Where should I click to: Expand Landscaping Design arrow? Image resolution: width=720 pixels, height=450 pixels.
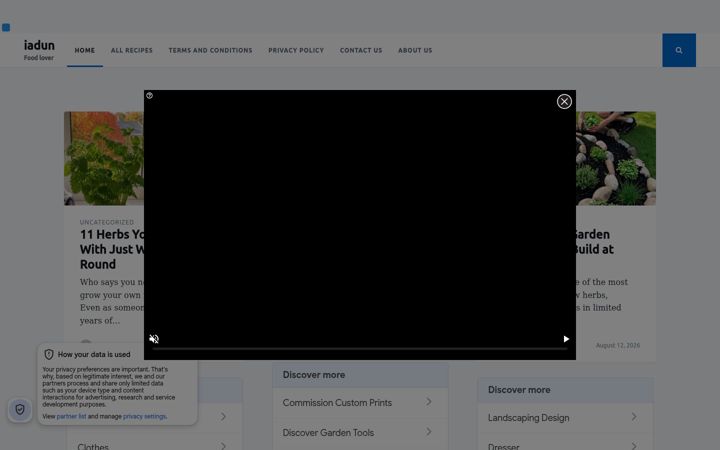tap(634, 417)
